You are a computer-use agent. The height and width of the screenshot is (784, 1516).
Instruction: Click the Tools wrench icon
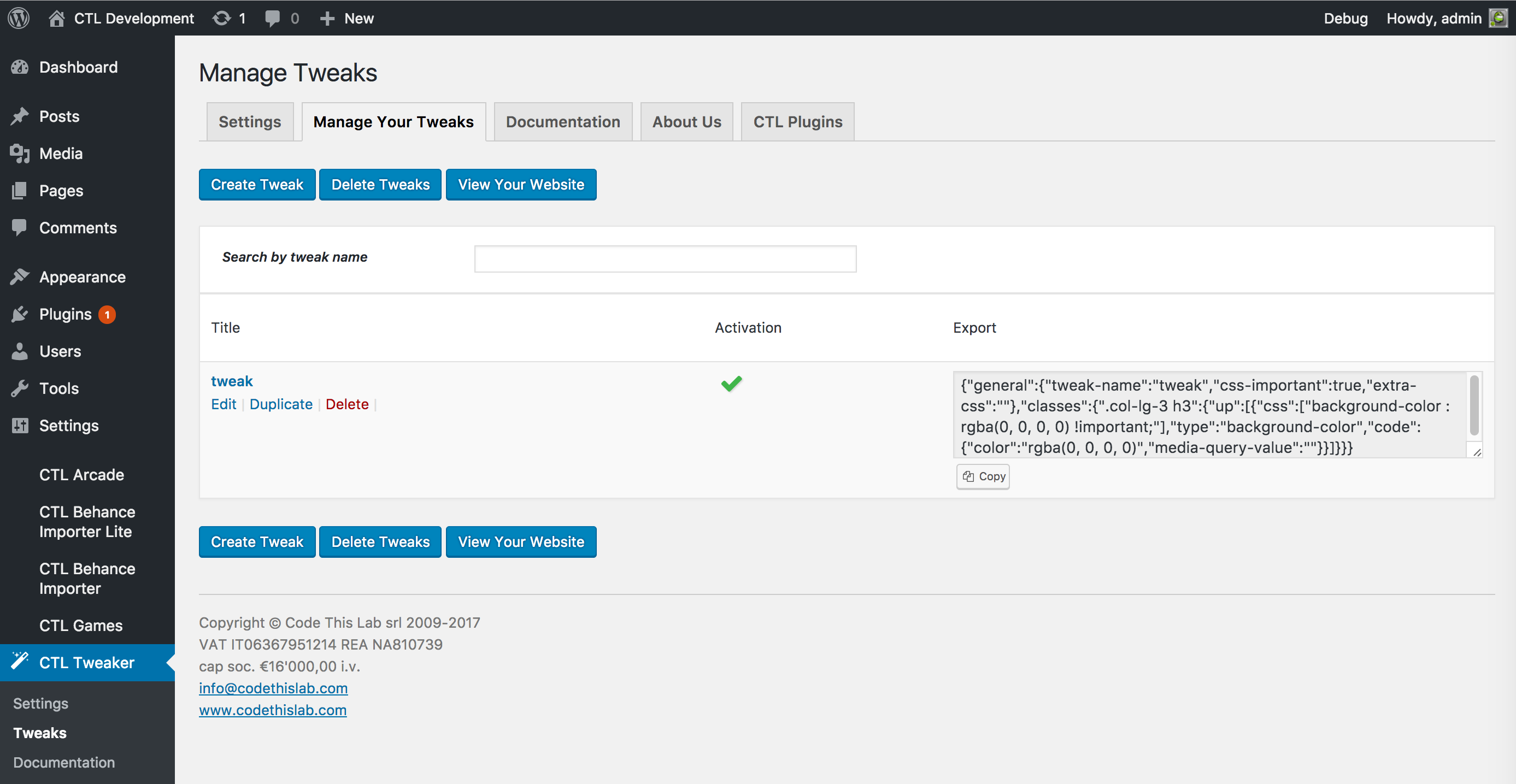tap(20, 388)
